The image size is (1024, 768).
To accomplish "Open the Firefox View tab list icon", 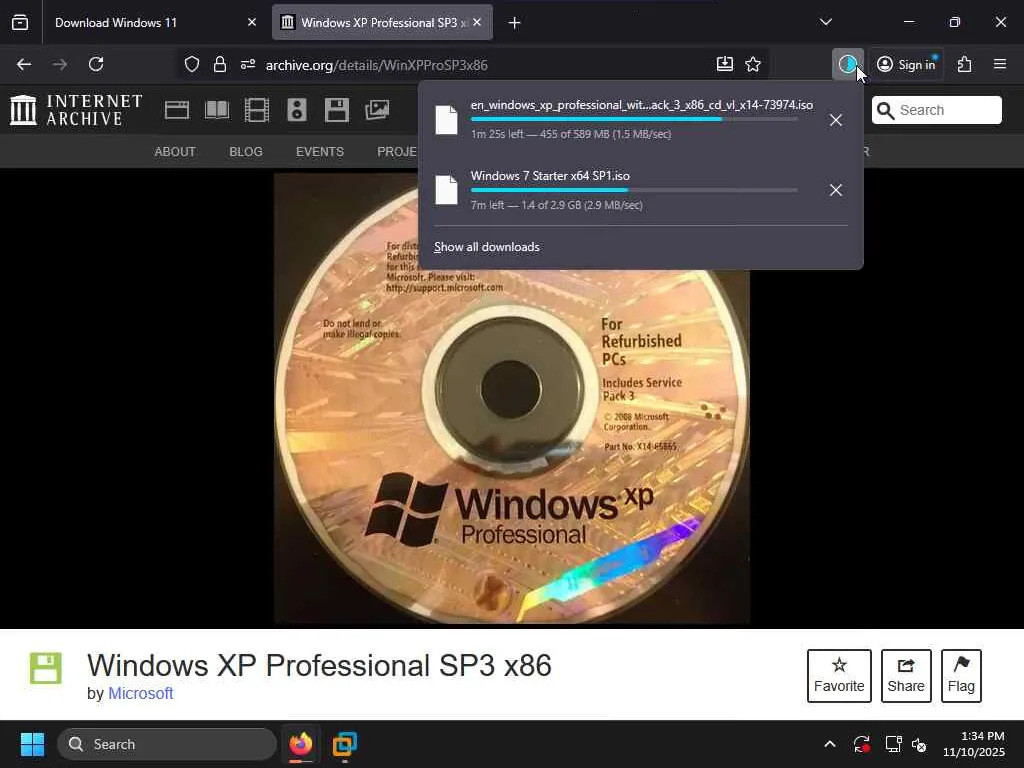I will [x=20, y=23].
